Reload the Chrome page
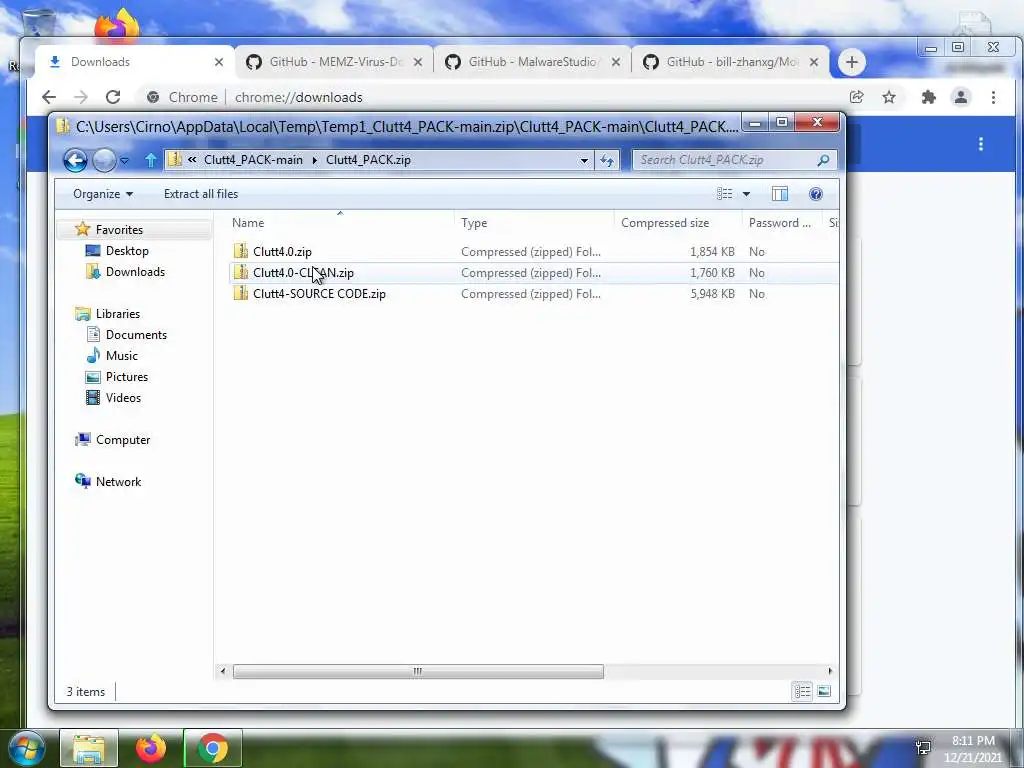The width and height of the screenshot is (1024, 768). coord(113,97)
